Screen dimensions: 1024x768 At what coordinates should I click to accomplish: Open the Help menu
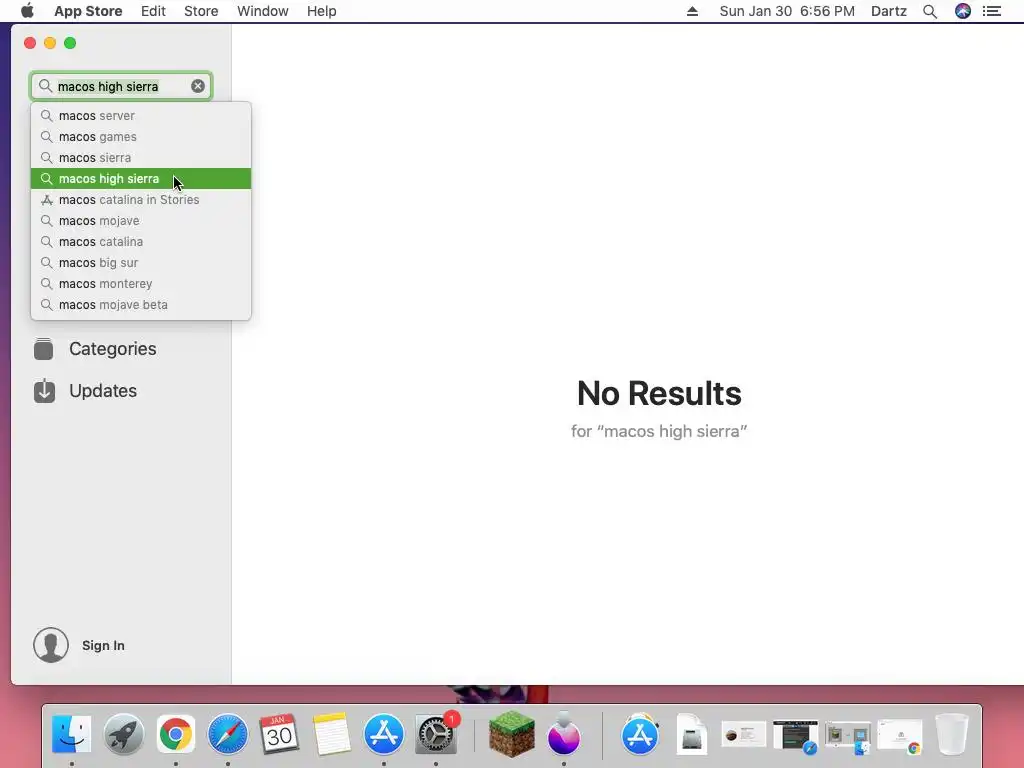click(x=322, y=11)
